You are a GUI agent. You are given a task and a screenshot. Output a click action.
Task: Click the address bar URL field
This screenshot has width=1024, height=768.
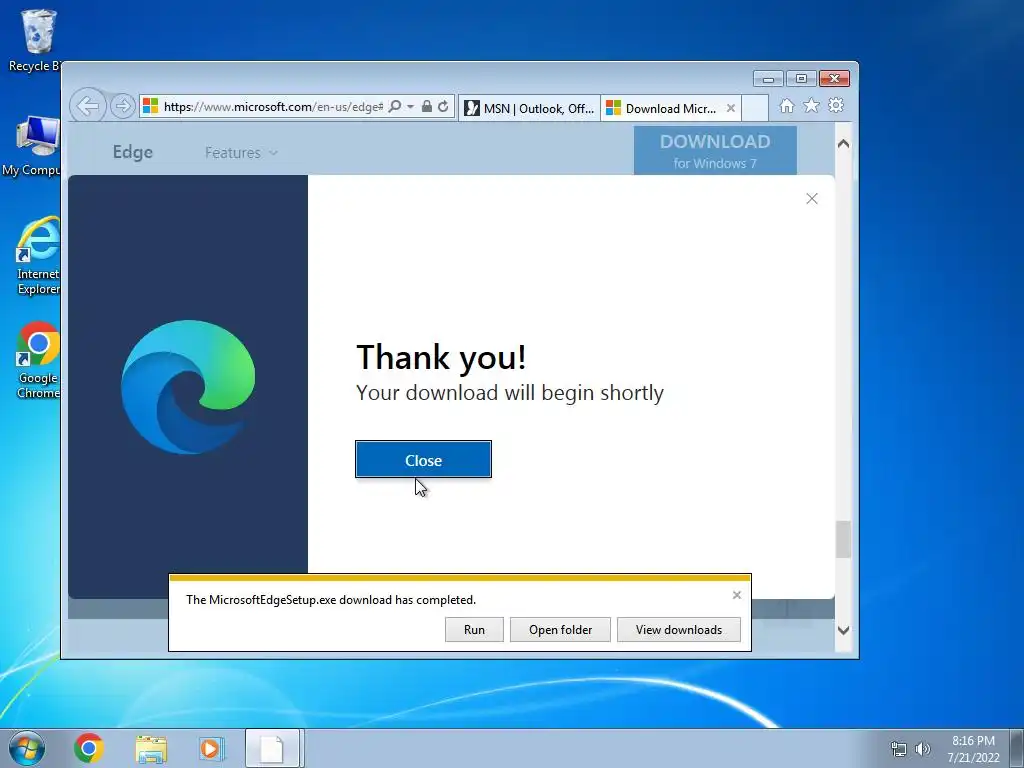click(x=273, y=106)
